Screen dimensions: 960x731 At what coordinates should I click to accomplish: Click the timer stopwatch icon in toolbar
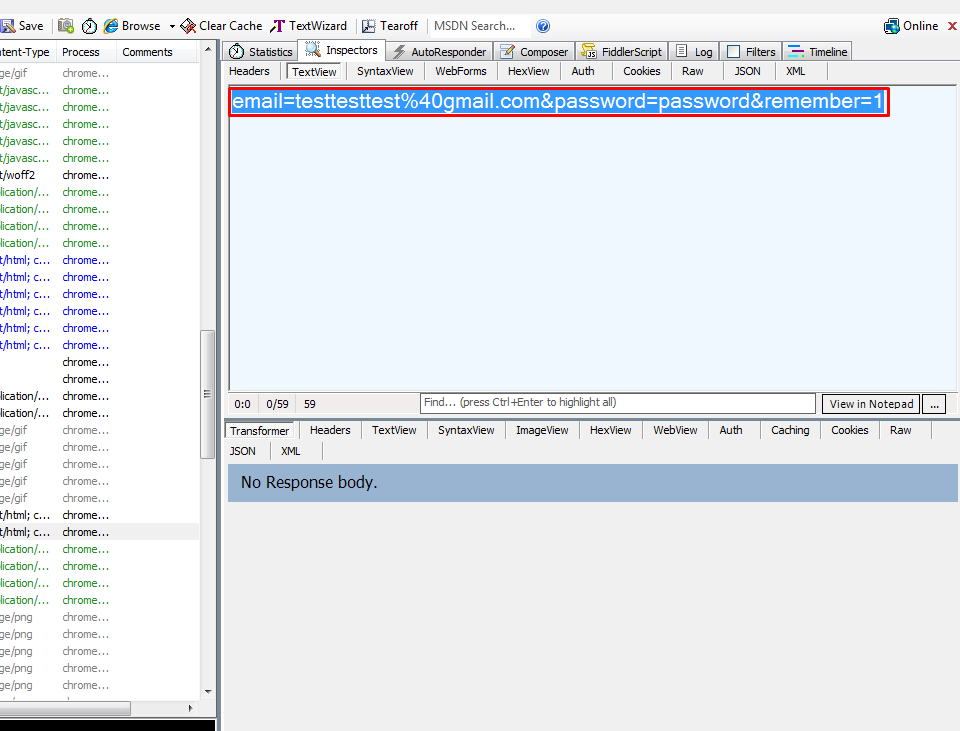coord(89,26)
